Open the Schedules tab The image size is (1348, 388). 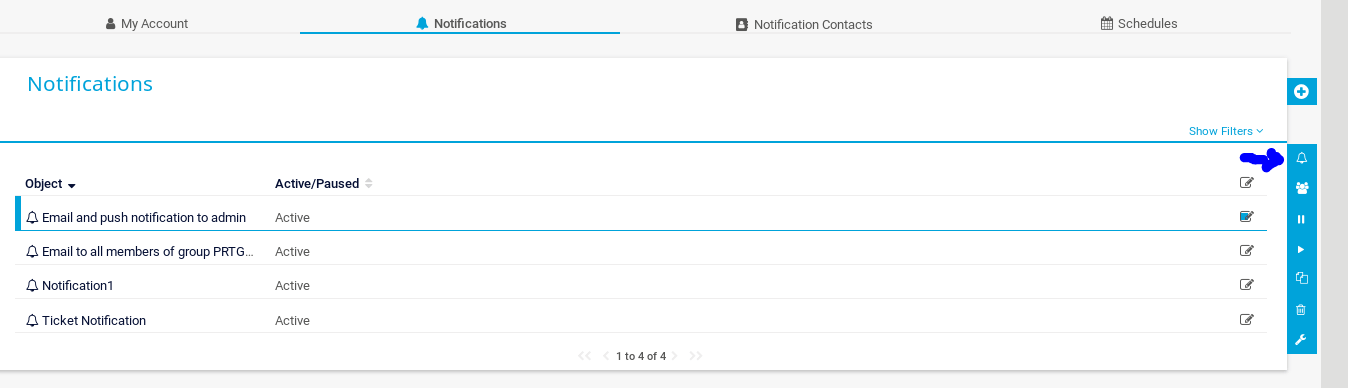pos(1139,23)
